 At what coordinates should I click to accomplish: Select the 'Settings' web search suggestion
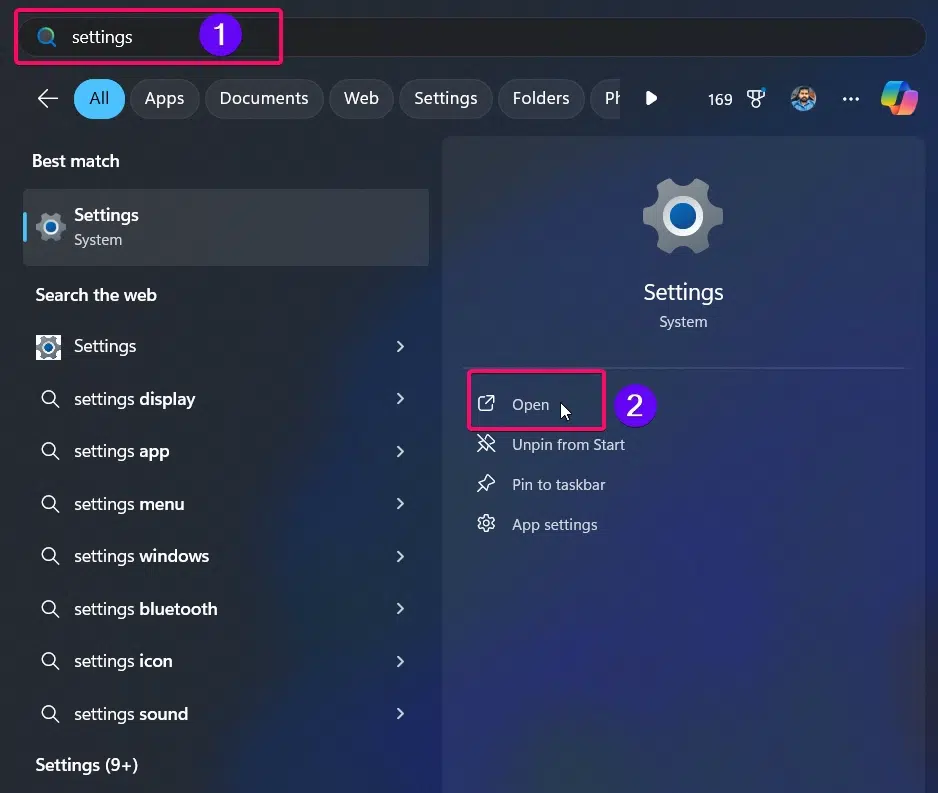click(x=226, y=346)
